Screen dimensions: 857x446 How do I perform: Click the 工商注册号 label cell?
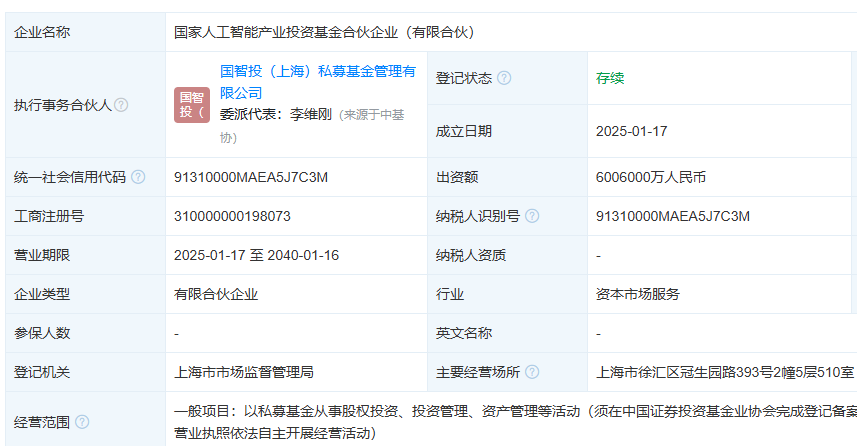click(86, 216)
